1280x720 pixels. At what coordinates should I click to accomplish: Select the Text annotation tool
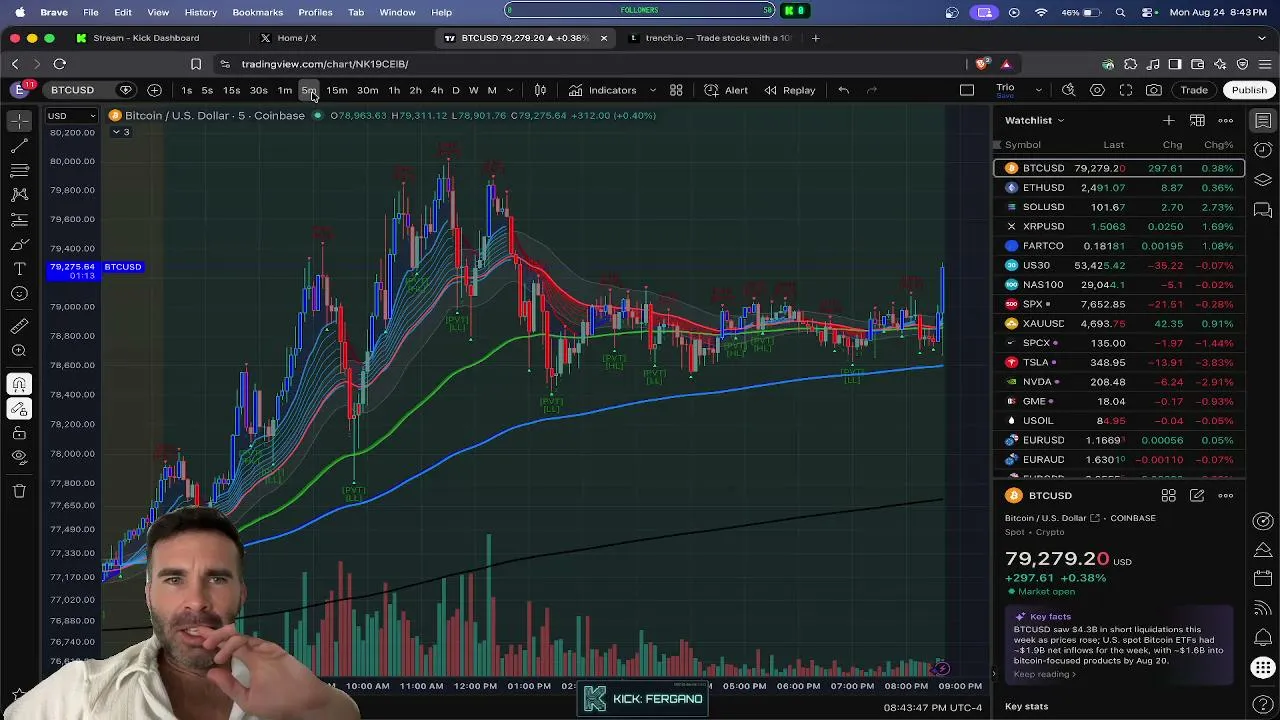(x=19, y=270)
